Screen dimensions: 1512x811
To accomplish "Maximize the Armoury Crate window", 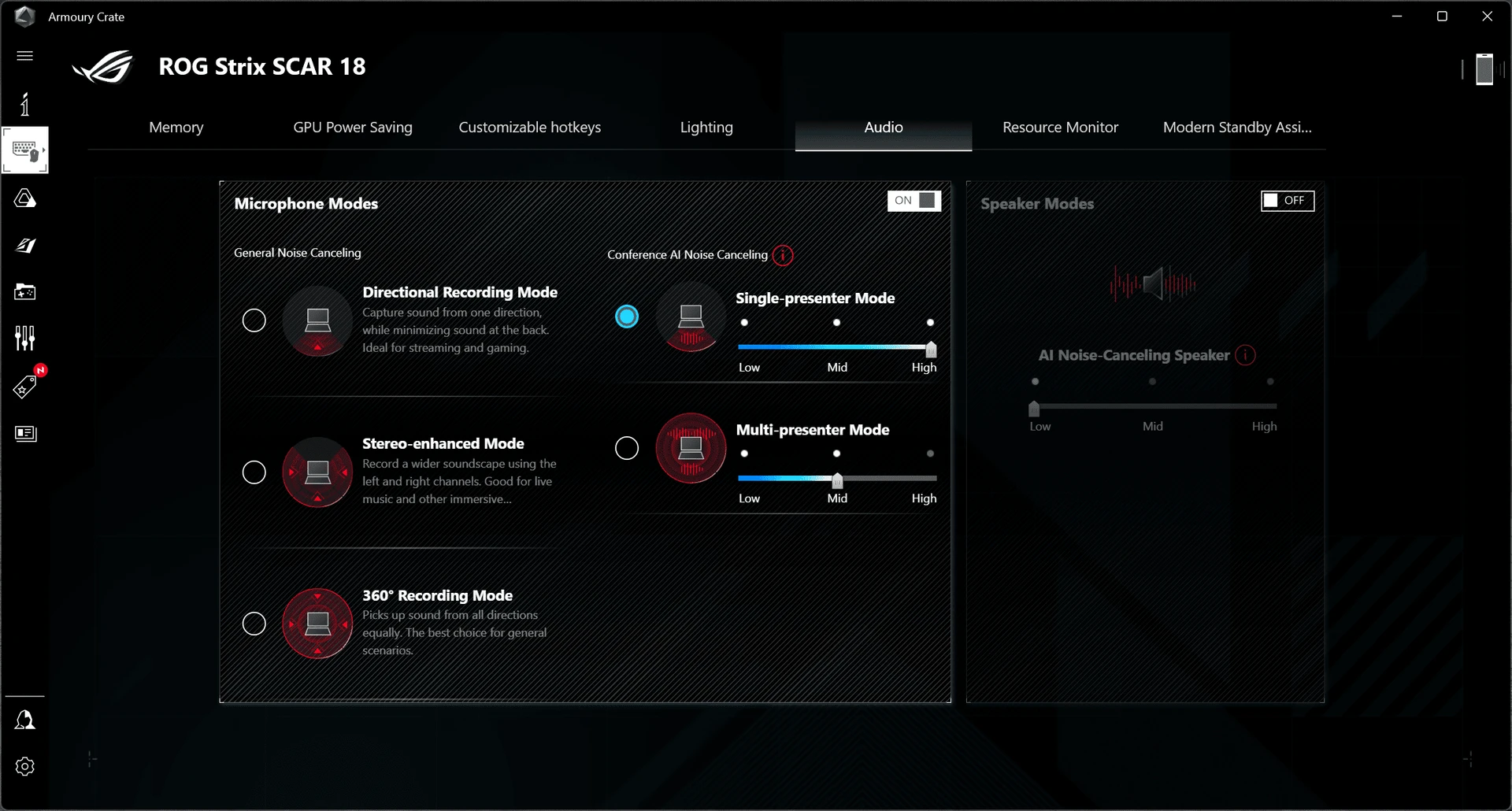I will (1442, 17).
